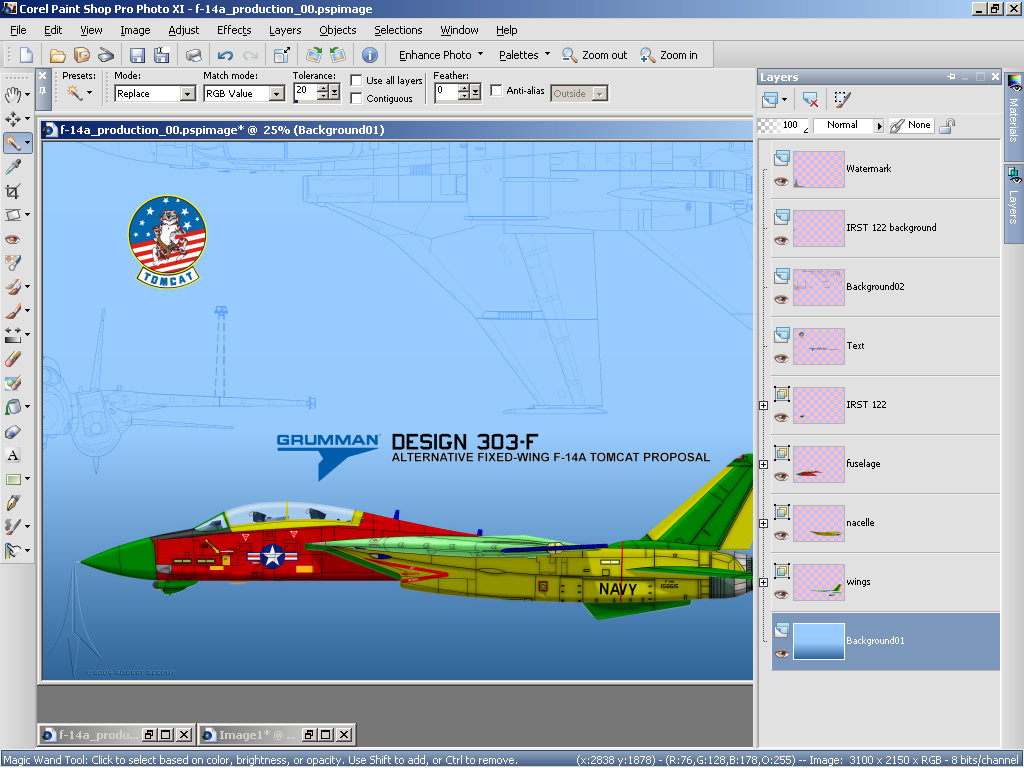The height and width of the screenshot is (768, 1024).
Task: Select the Clone Brush tool
Action: pyautogui.click(x=12, y=287)
